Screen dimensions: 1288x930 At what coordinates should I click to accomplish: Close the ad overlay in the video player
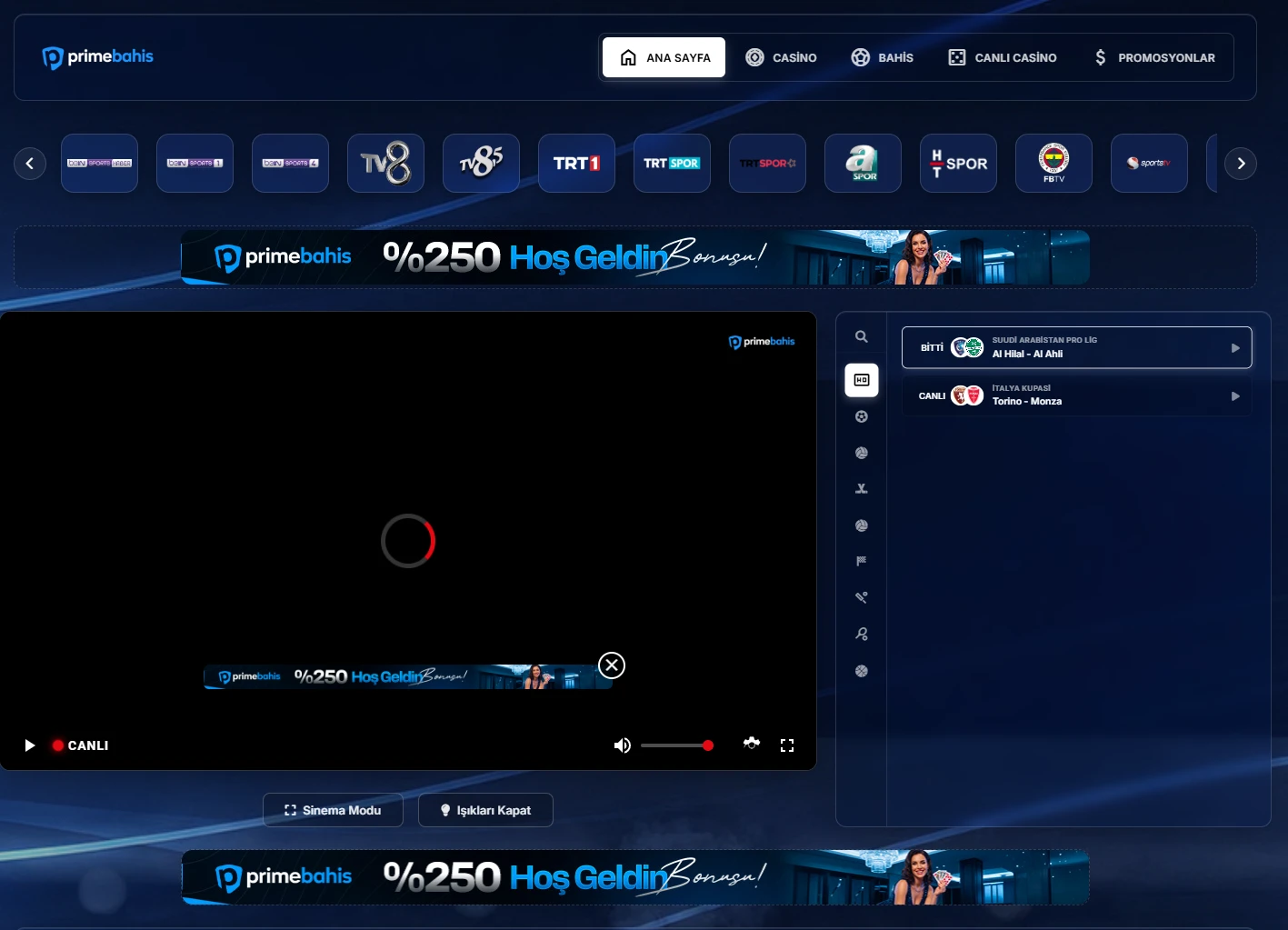point(612,665)
